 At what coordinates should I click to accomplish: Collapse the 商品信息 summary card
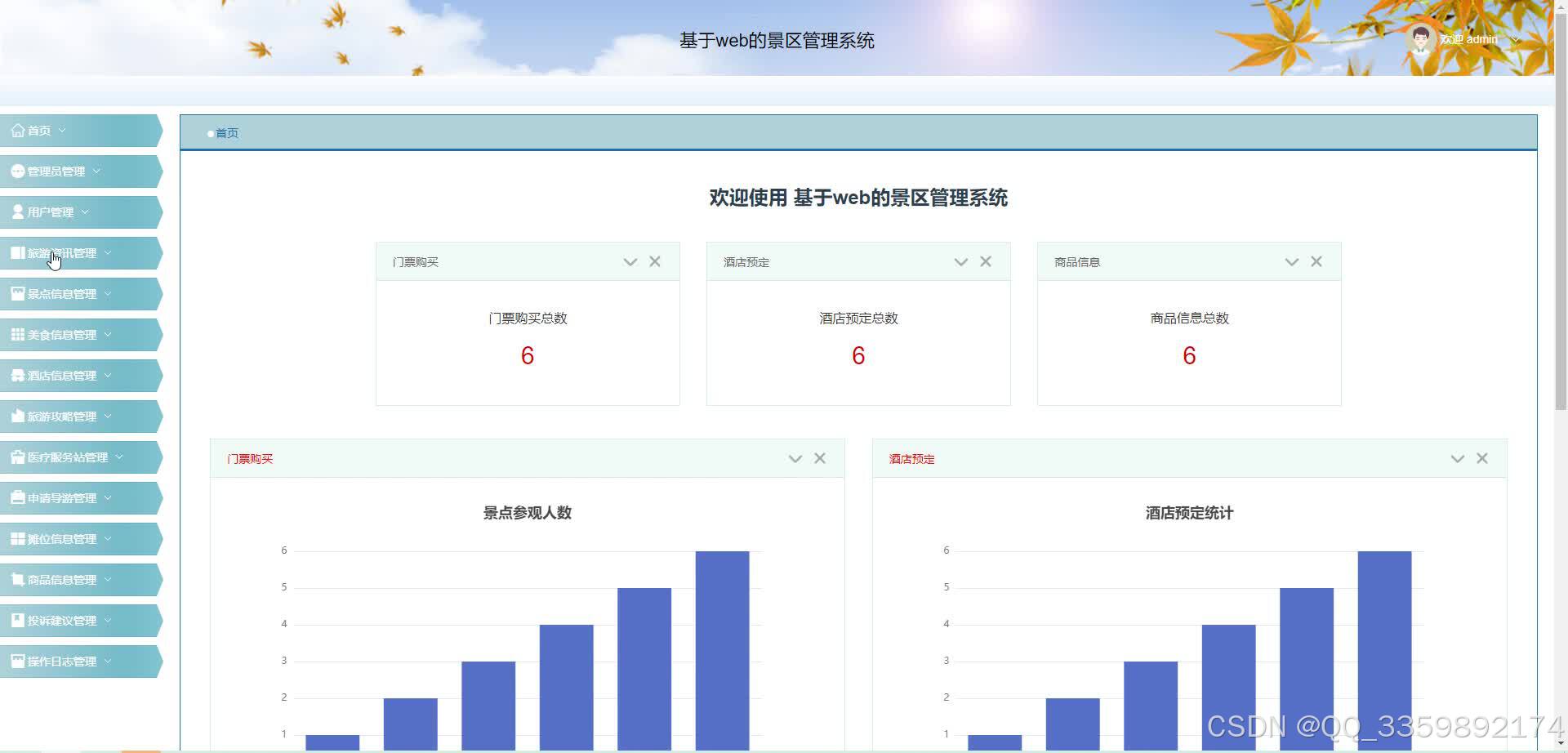[x=1292, y=262]
